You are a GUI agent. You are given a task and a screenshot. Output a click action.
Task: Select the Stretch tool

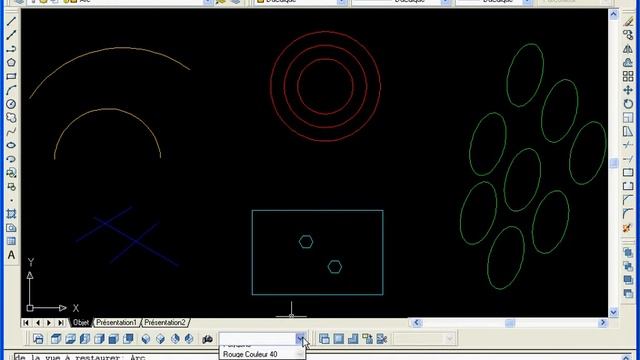click(x=628, y=131)
